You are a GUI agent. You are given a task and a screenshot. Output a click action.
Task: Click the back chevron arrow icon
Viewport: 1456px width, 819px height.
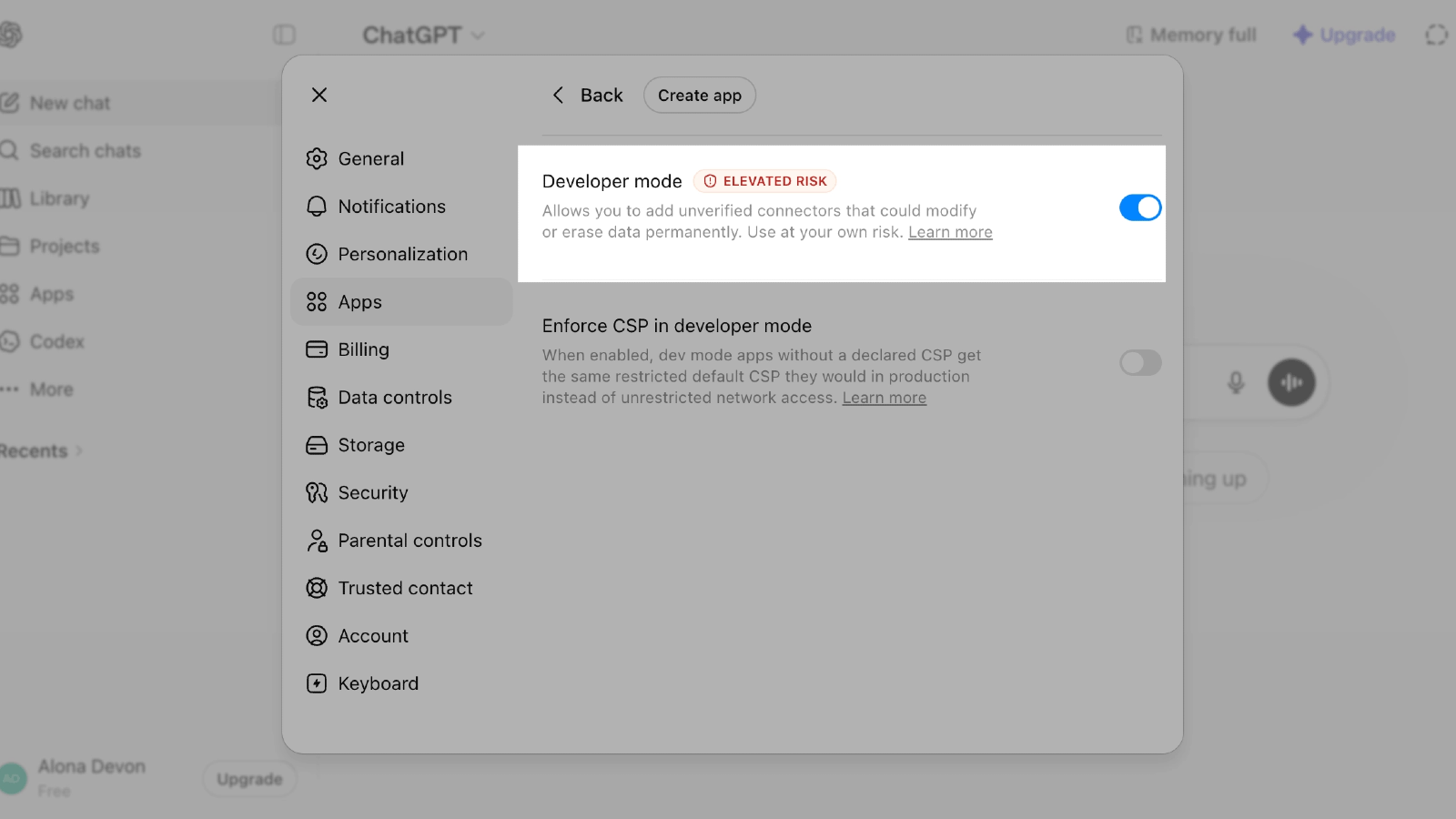point(558,95)
